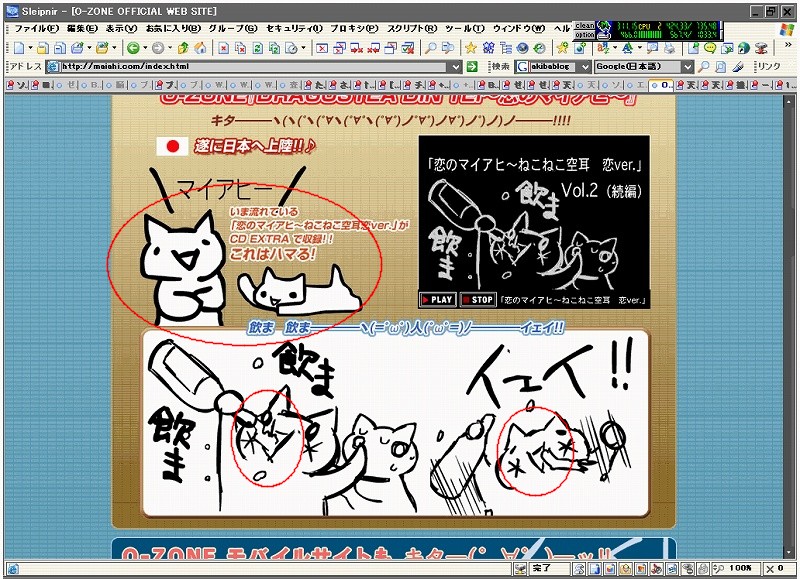This screenshot has height=579, width=800.
Task: Open the プロキシ(P) menu
Action: pyautogui.click(x=355, y=29)
